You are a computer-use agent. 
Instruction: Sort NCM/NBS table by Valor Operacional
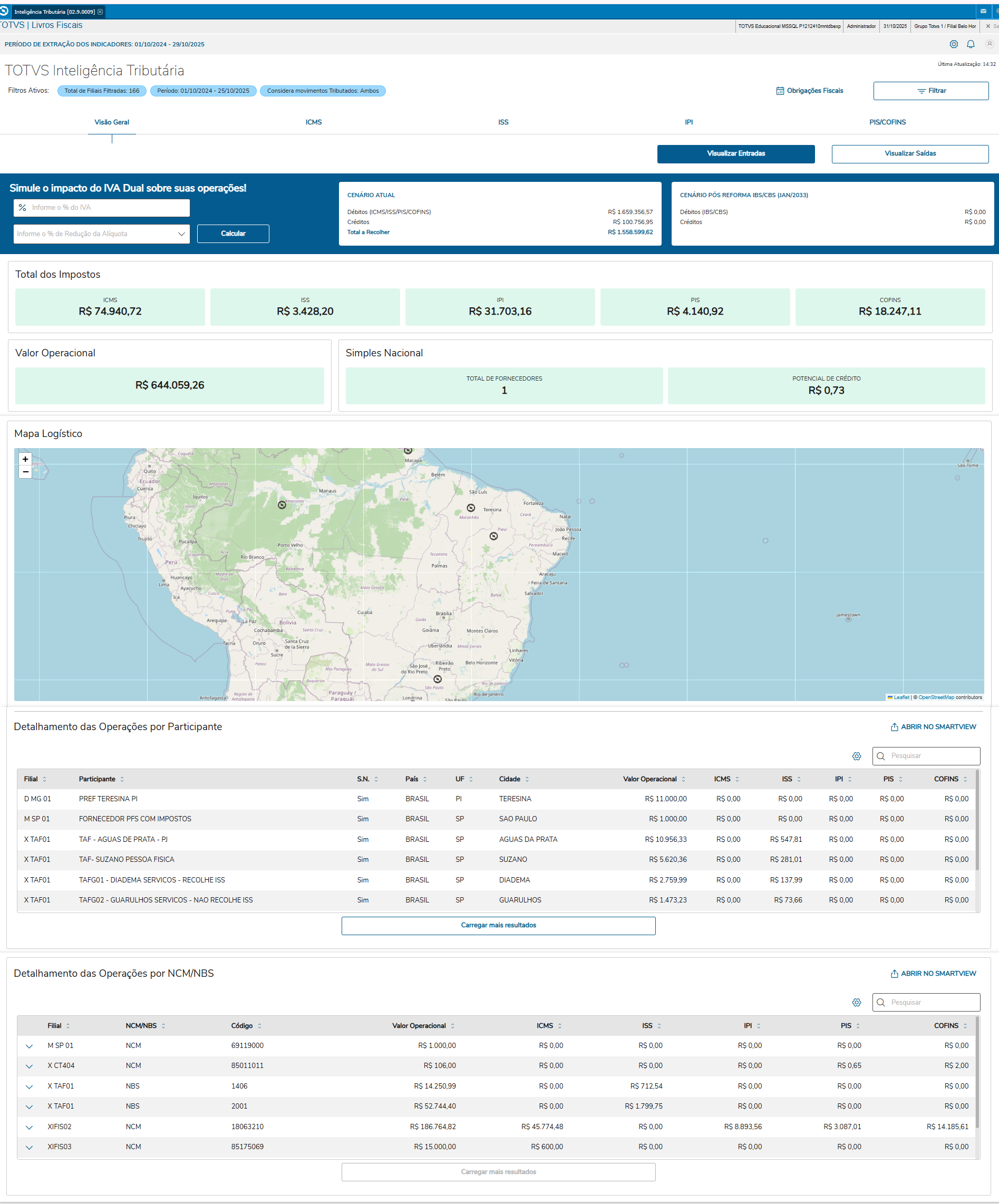(452, 1026)
